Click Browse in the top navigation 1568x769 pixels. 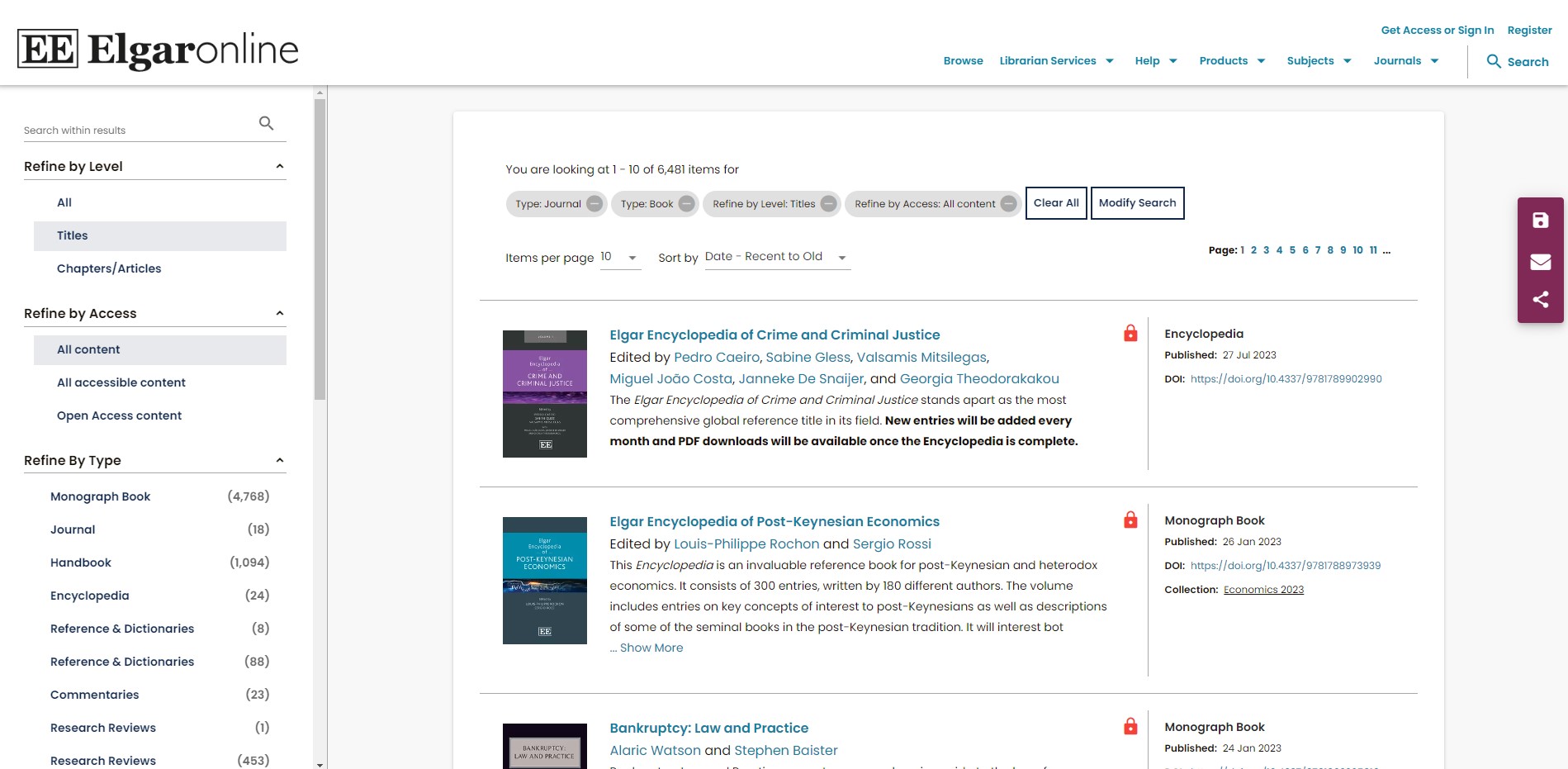click(963, 61)
